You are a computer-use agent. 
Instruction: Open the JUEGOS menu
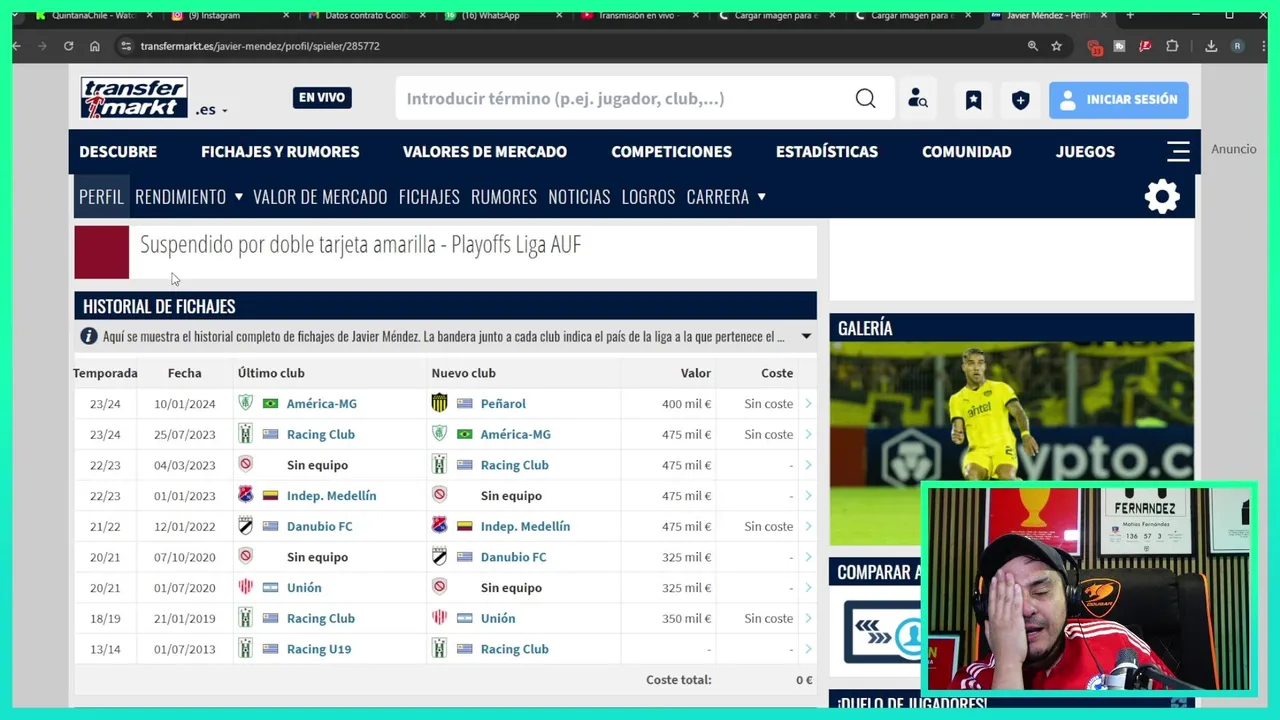tap(1085, 151)
